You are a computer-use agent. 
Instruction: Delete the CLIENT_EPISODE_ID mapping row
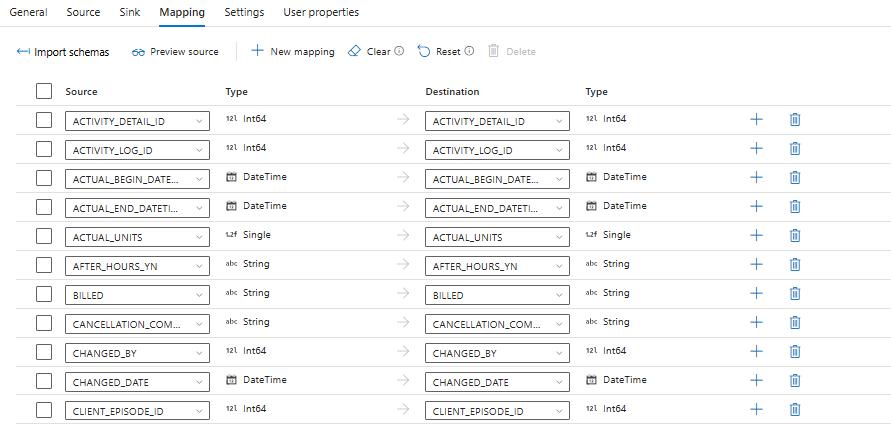(x=795, y=409)
